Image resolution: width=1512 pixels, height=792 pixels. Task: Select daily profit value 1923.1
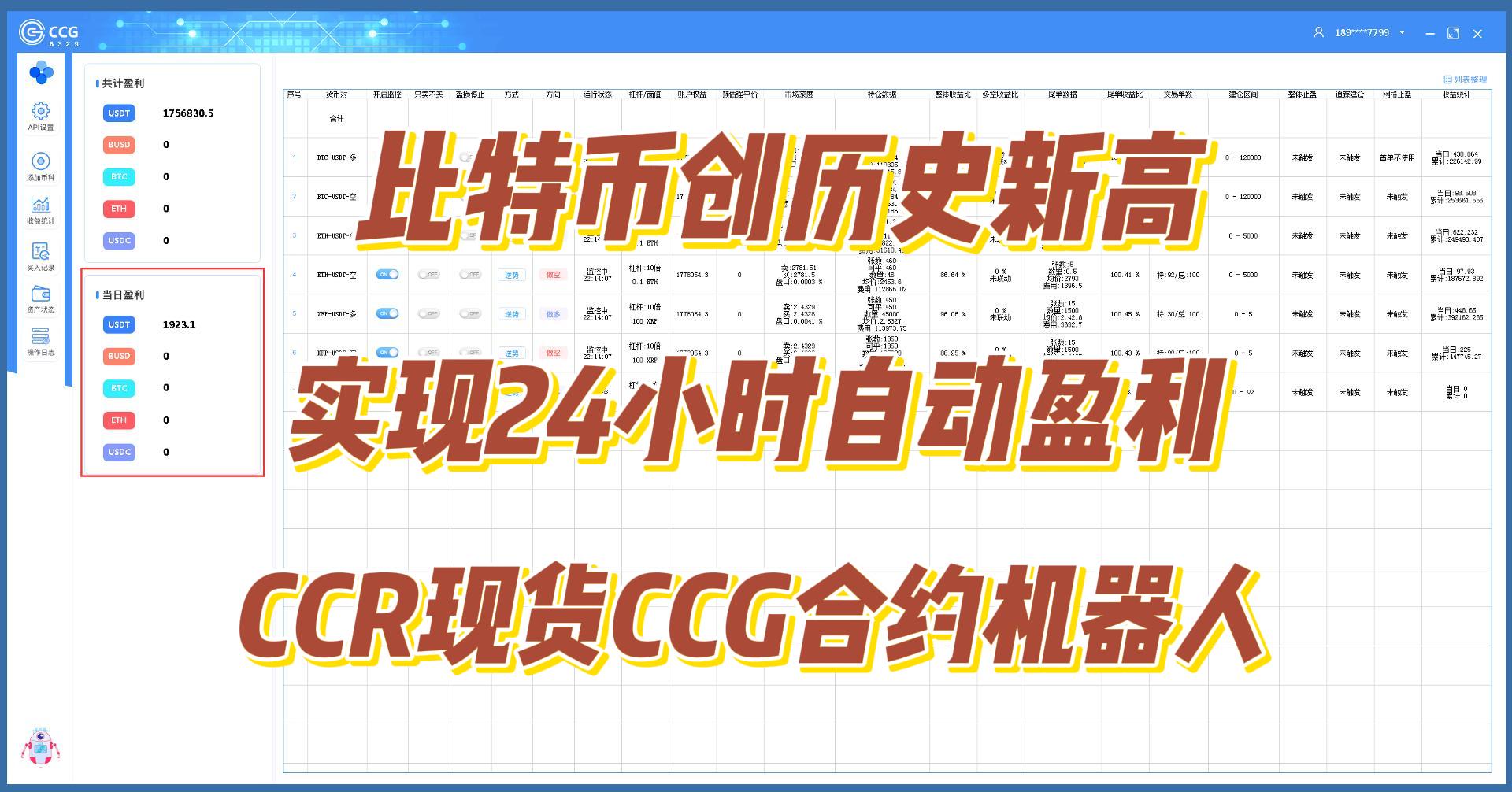coord(180,324)
